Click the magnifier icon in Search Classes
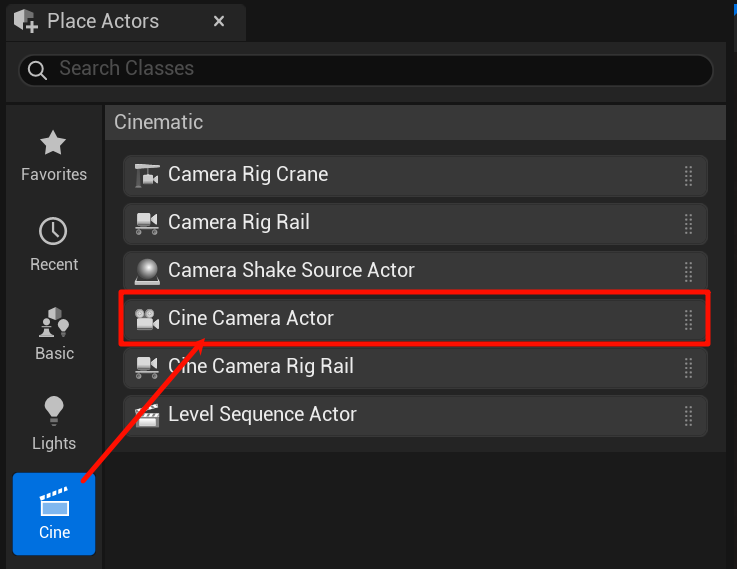This screenshot has height=569, width=737. (38, 70)
